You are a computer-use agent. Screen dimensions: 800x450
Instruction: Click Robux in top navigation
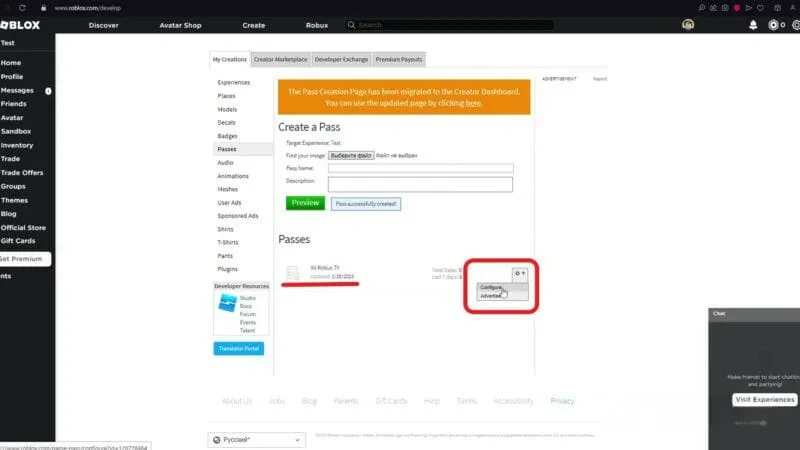(x=317, y=25)
